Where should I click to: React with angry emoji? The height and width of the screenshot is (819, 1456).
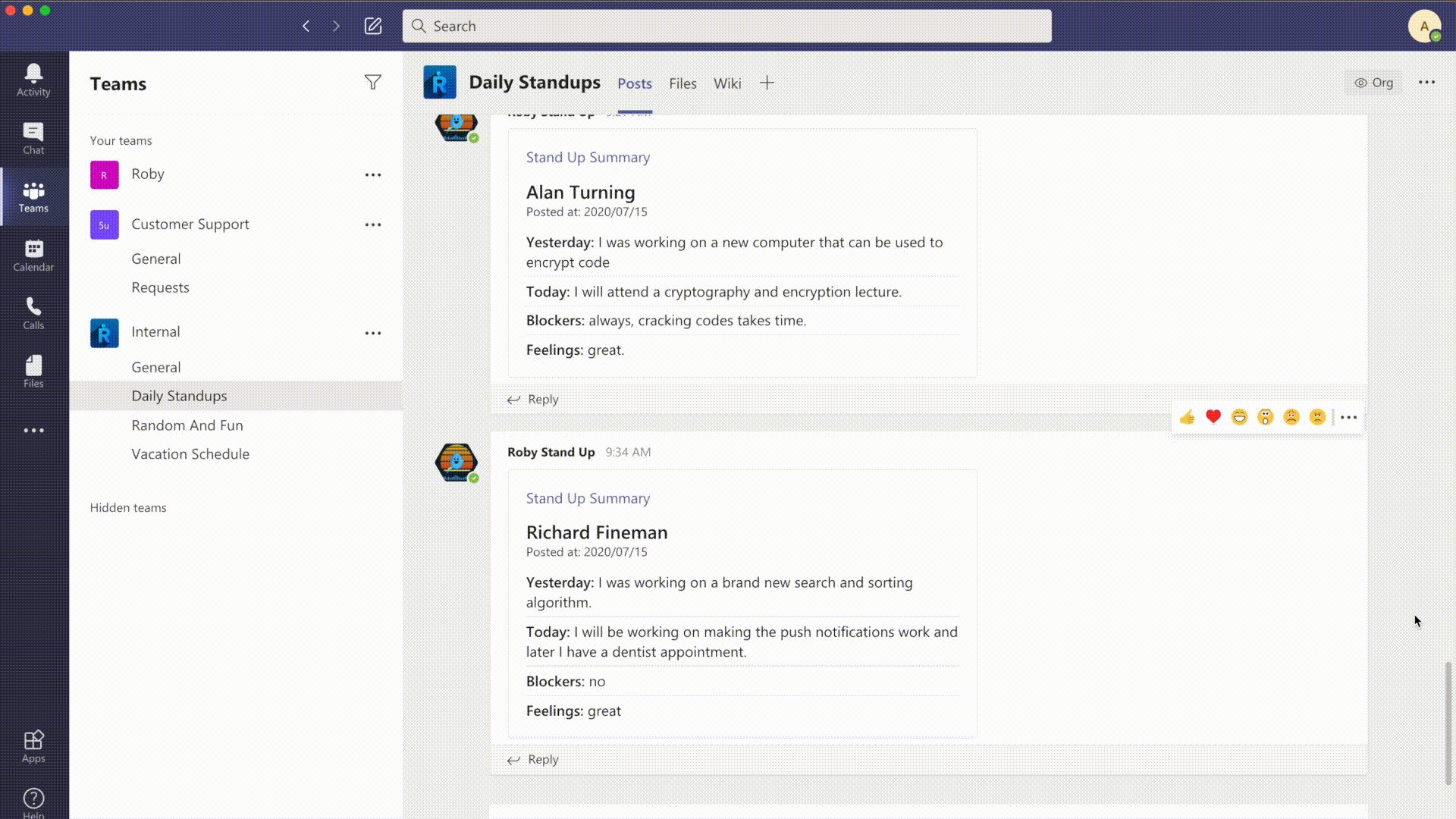tap(1318, 417)
